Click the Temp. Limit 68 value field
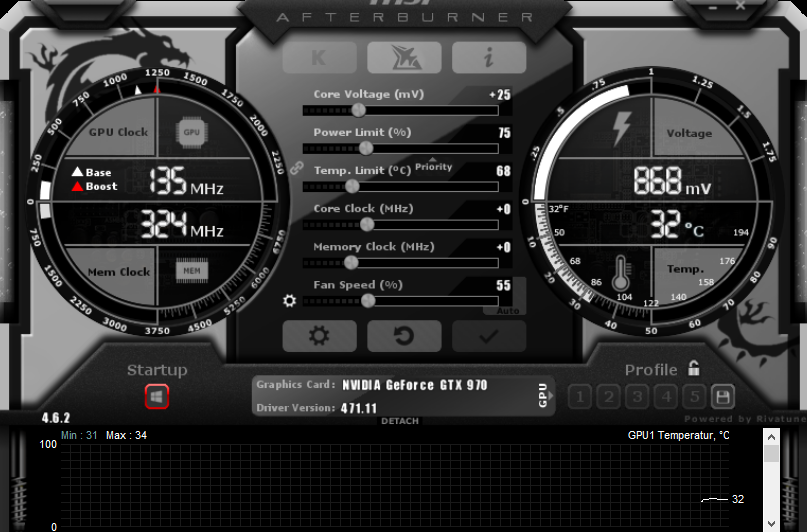Screen dimensions: 807x532 click(503, 171)
